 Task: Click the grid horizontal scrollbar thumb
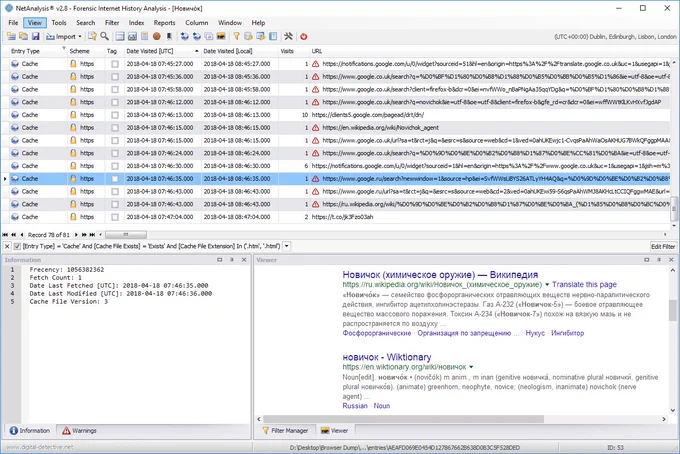[x=126, y=235]
